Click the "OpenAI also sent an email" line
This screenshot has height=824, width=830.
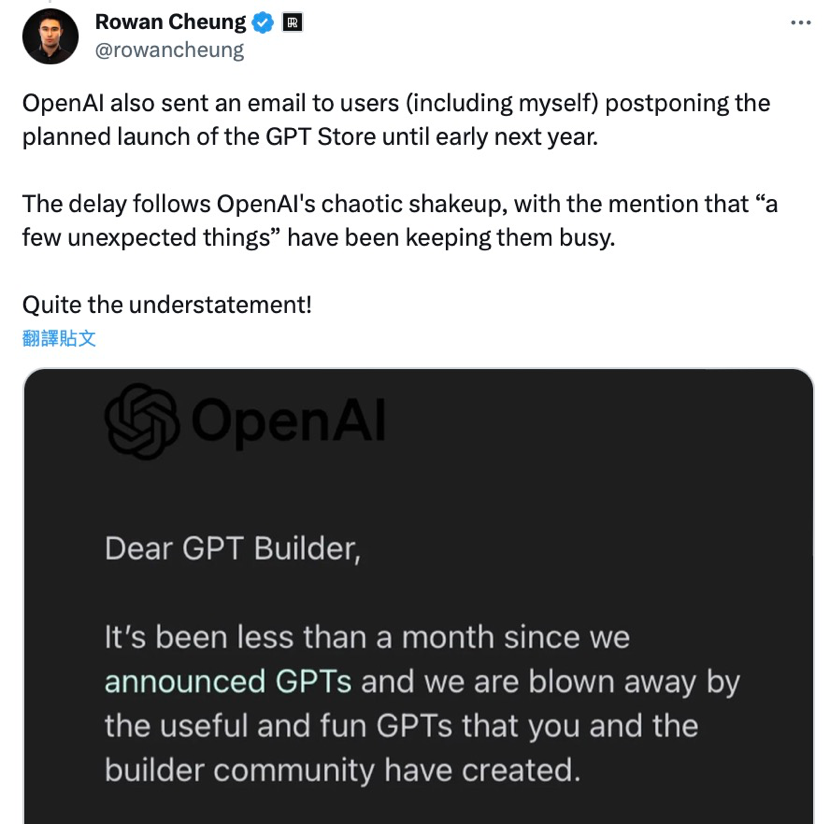coord(396,104)
